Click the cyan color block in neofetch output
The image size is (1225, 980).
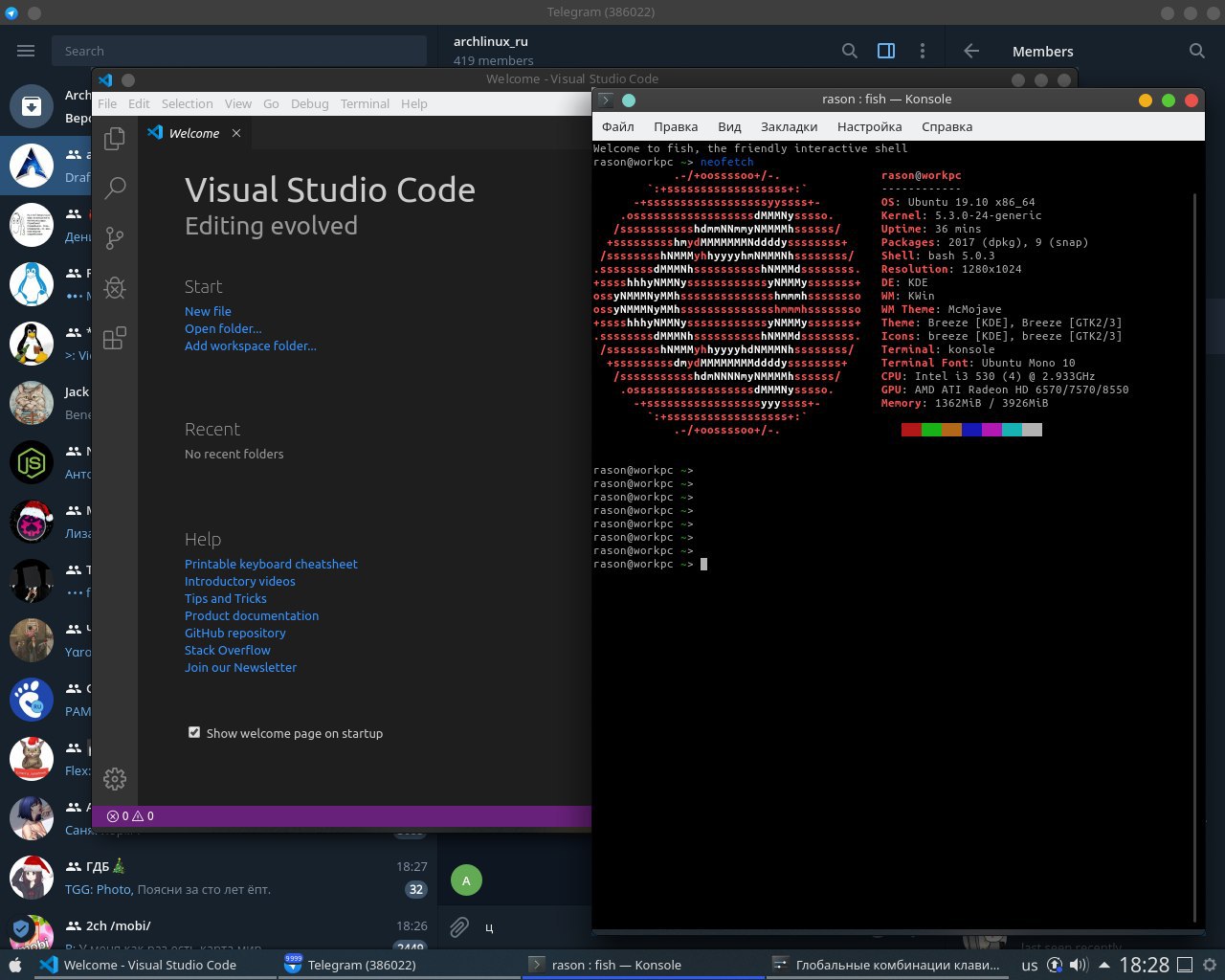1012,430
